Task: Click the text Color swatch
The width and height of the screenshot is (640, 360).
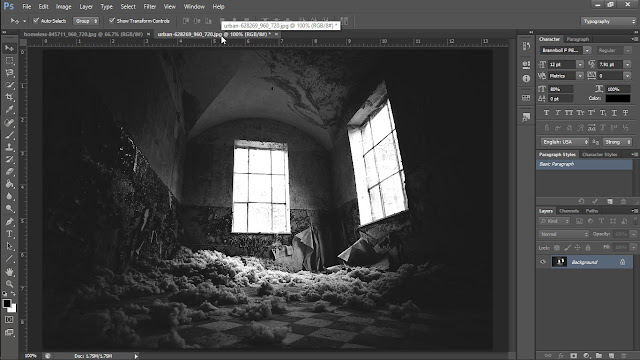Action: [618, 98]
